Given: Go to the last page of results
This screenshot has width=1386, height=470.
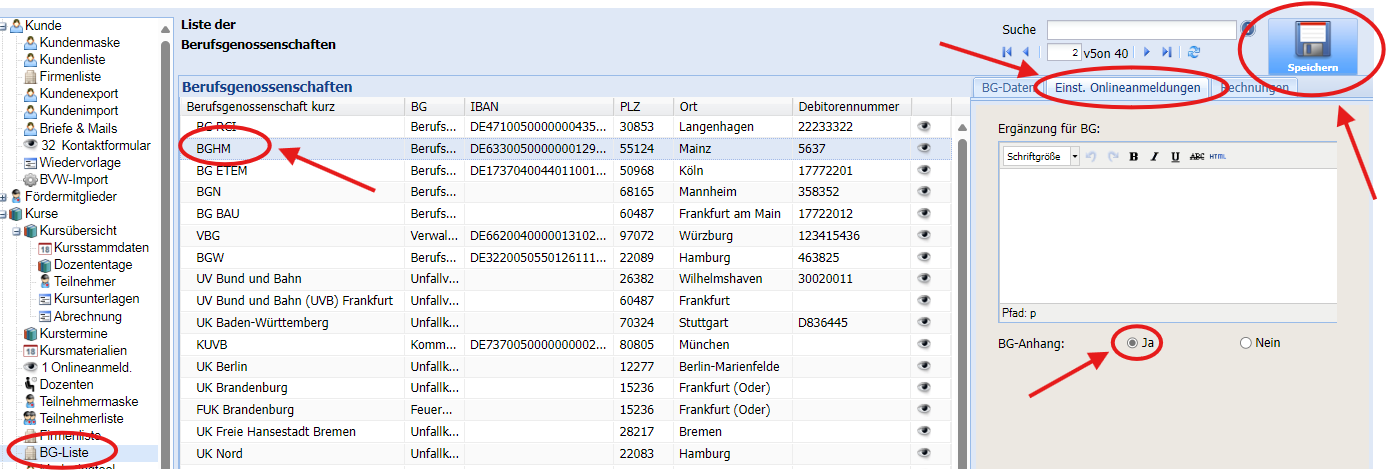Looking at the screenshot, I should coord(1167,52).
